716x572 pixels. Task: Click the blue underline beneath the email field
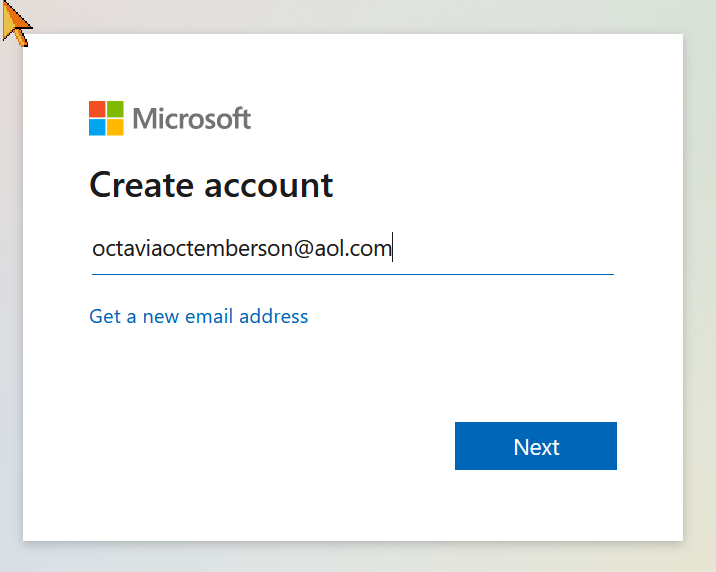(353, 274)
